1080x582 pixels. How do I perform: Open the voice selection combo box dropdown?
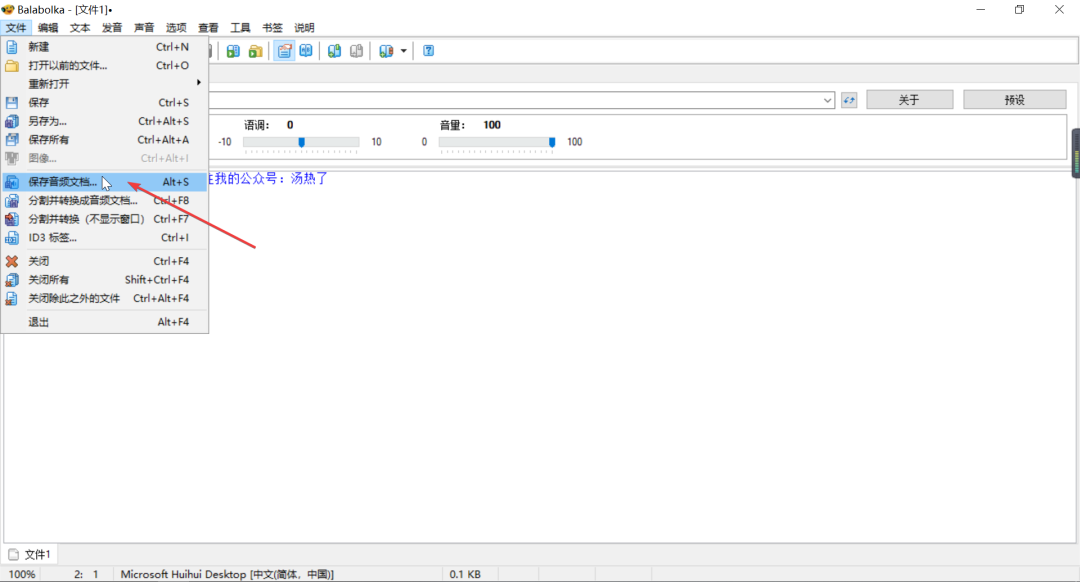point(827,100)
